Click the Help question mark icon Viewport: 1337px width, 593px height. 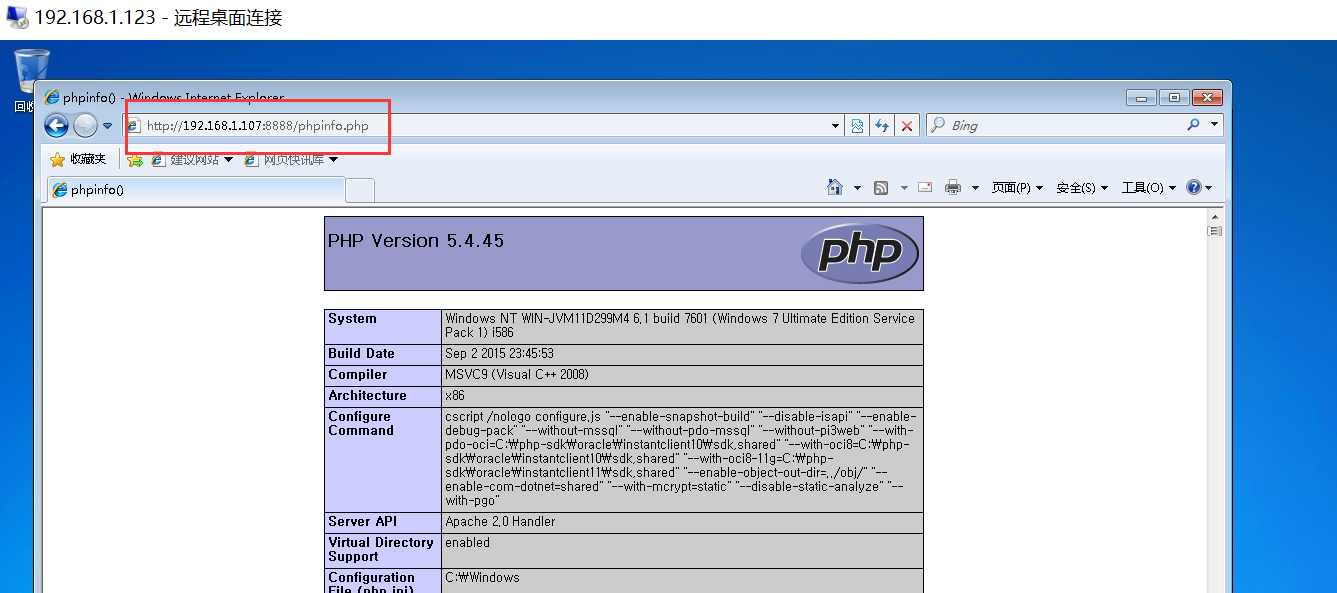pos(1193,187)
